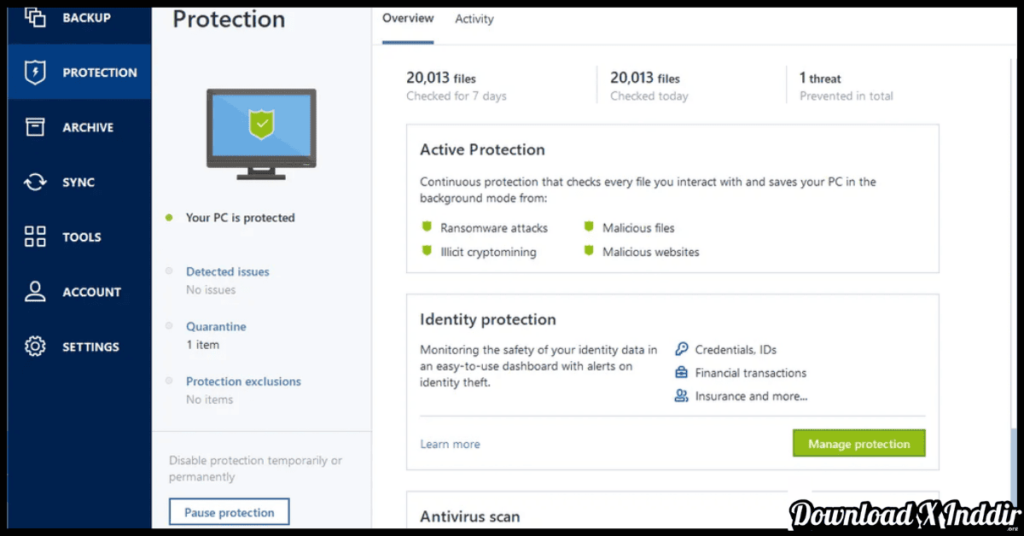Click the Illicit cryptomining shield icon
This screenshot has height=536, width=1024.
[x=427, y=251]
